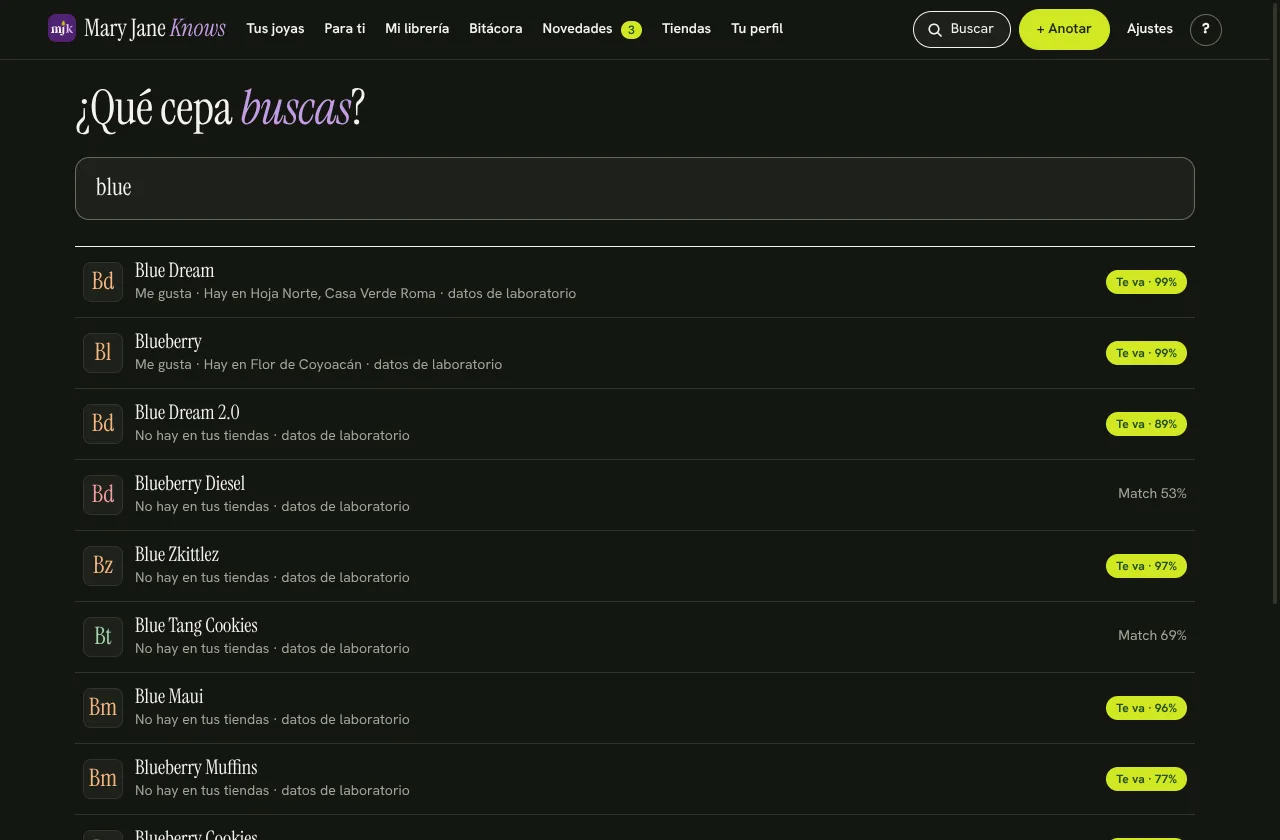Click the Te va 99% badge on Blueberry
Viewport: 1280px width, 840px height.
pyautogui.click(x=1146, y=353)
